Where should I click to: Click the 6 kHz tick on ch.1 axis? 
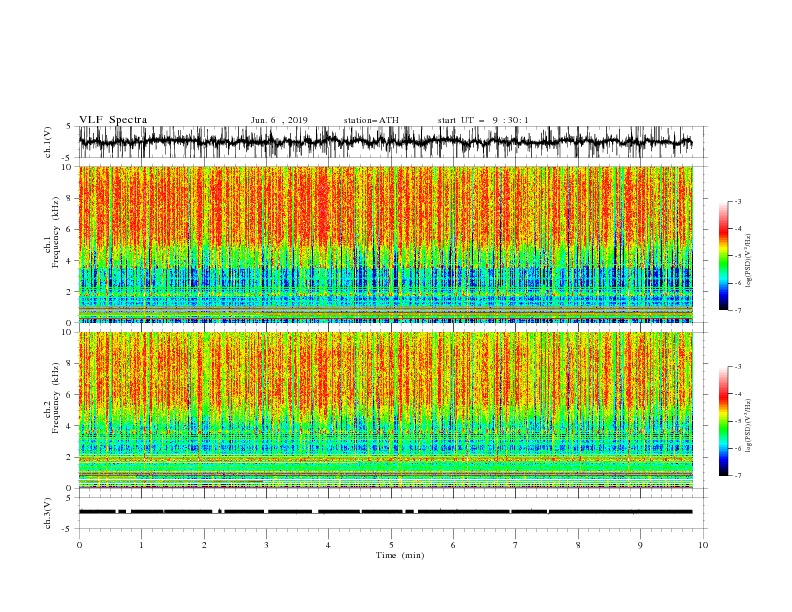click(x=70, y=230)
